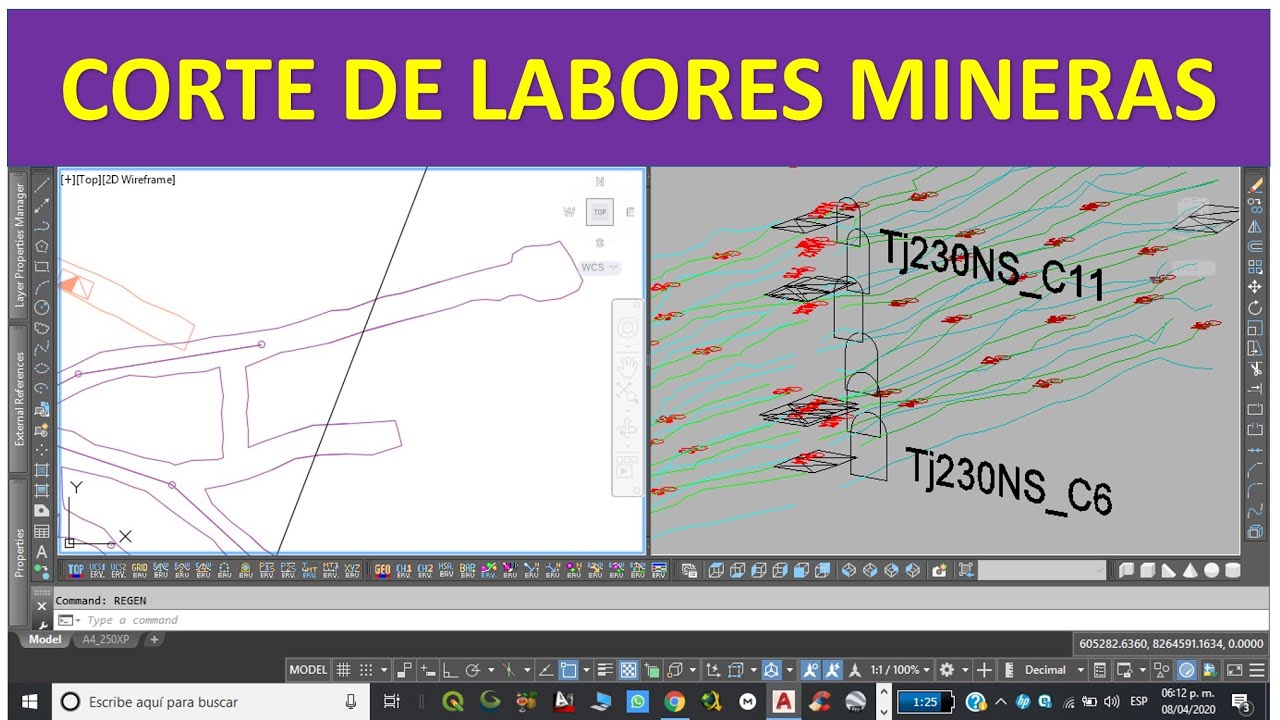The height and width of the screenshot is (720, 1280).
Task: Click the CH1 ERV toolbar icon
Action: (x=404, y=570)
